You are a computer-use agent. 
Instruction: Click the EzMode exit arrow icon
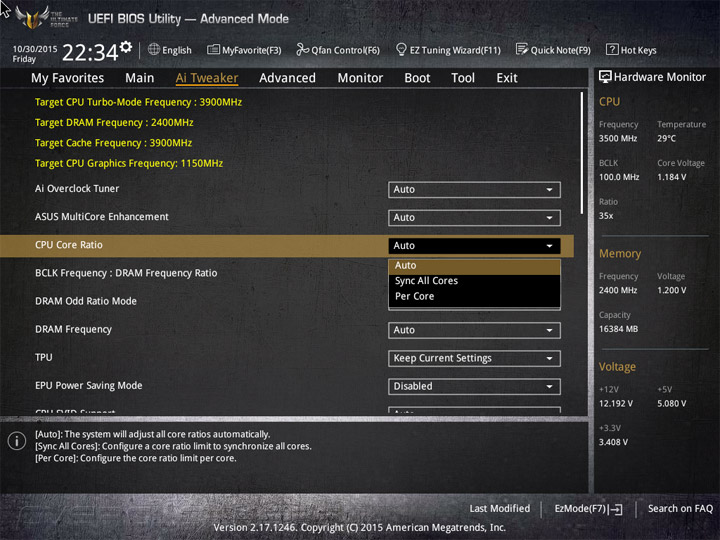point(615,509)
